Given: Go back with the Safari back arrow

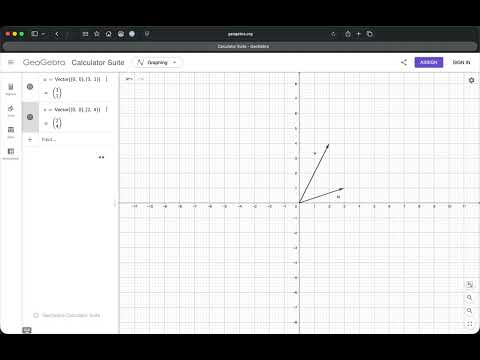Looking at the screenshot, I should 57,34.
